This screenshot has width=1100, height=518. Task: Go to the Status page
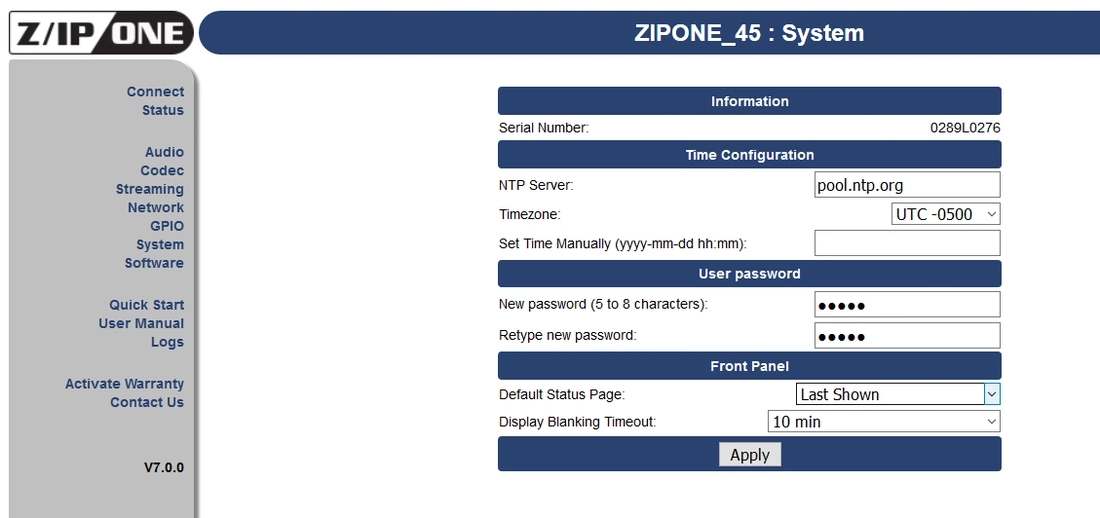coord(163,110)
